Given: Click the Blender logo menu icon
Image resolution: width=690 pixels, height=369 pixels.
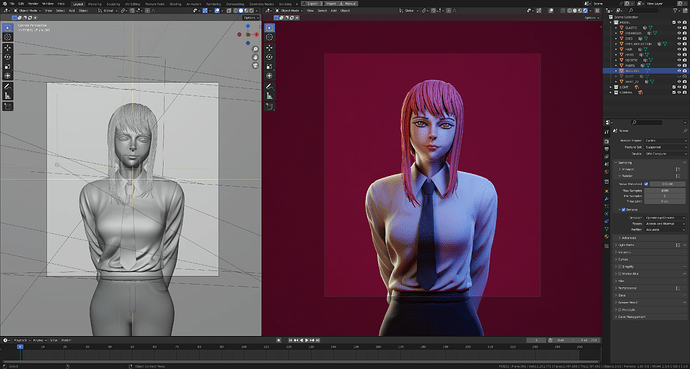Looking at the screenshot, I should pos(5,4).
